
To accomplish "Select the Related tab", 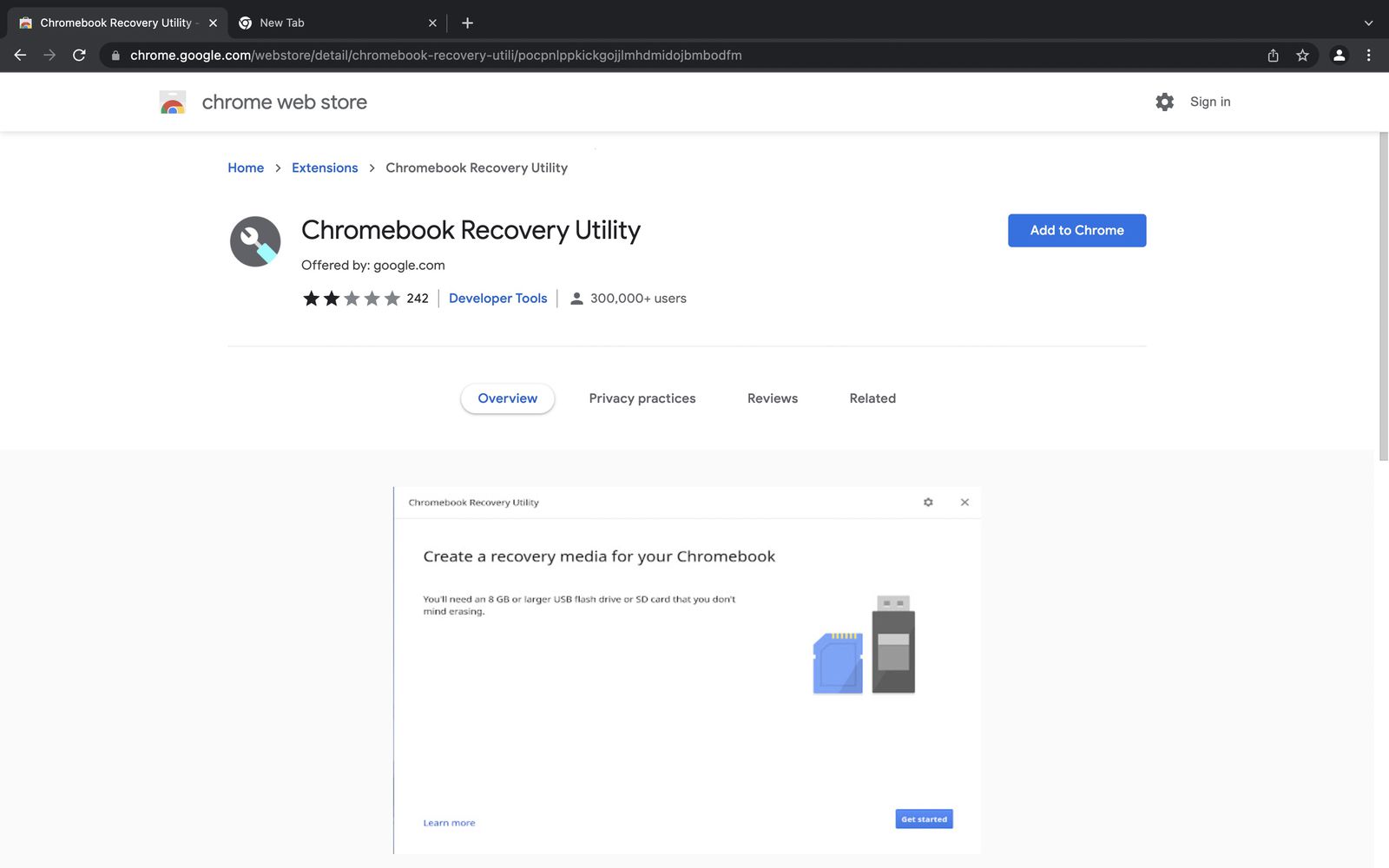I will click(872, 398).
